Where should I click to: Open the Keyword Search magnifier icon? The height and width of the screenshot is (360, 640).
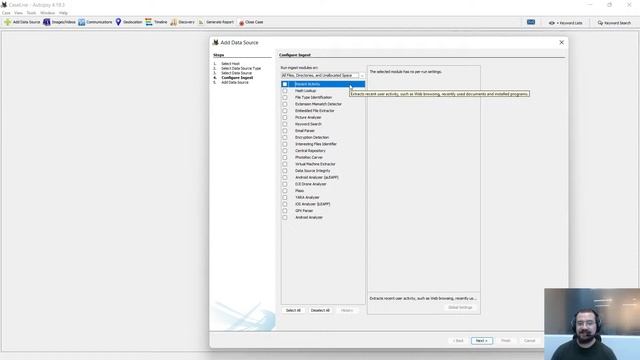click(x=600, y=23)
